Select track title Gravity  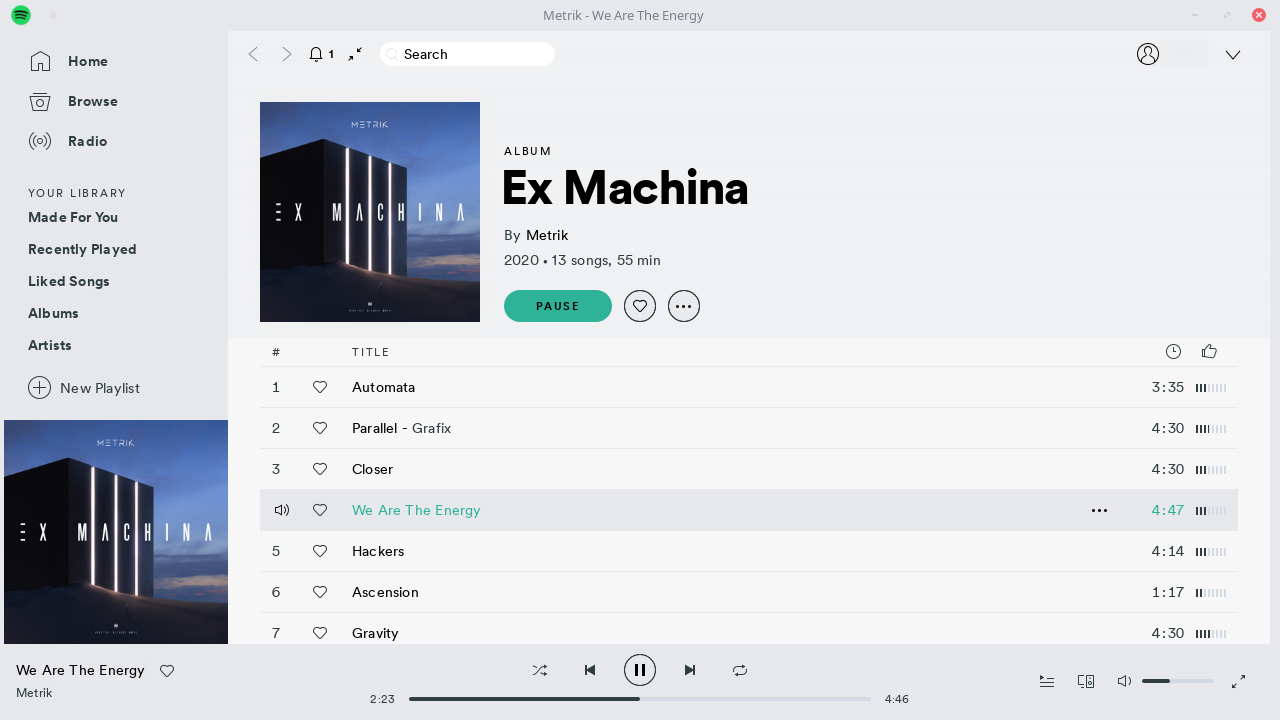pyautogui.click(x=375, y=633)
